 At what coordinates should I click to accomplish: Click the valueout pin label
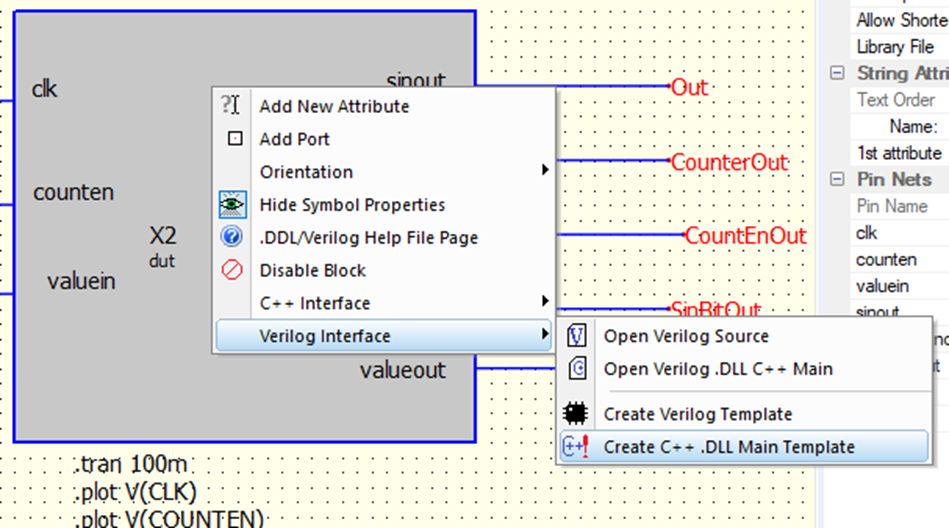(402, 370)
